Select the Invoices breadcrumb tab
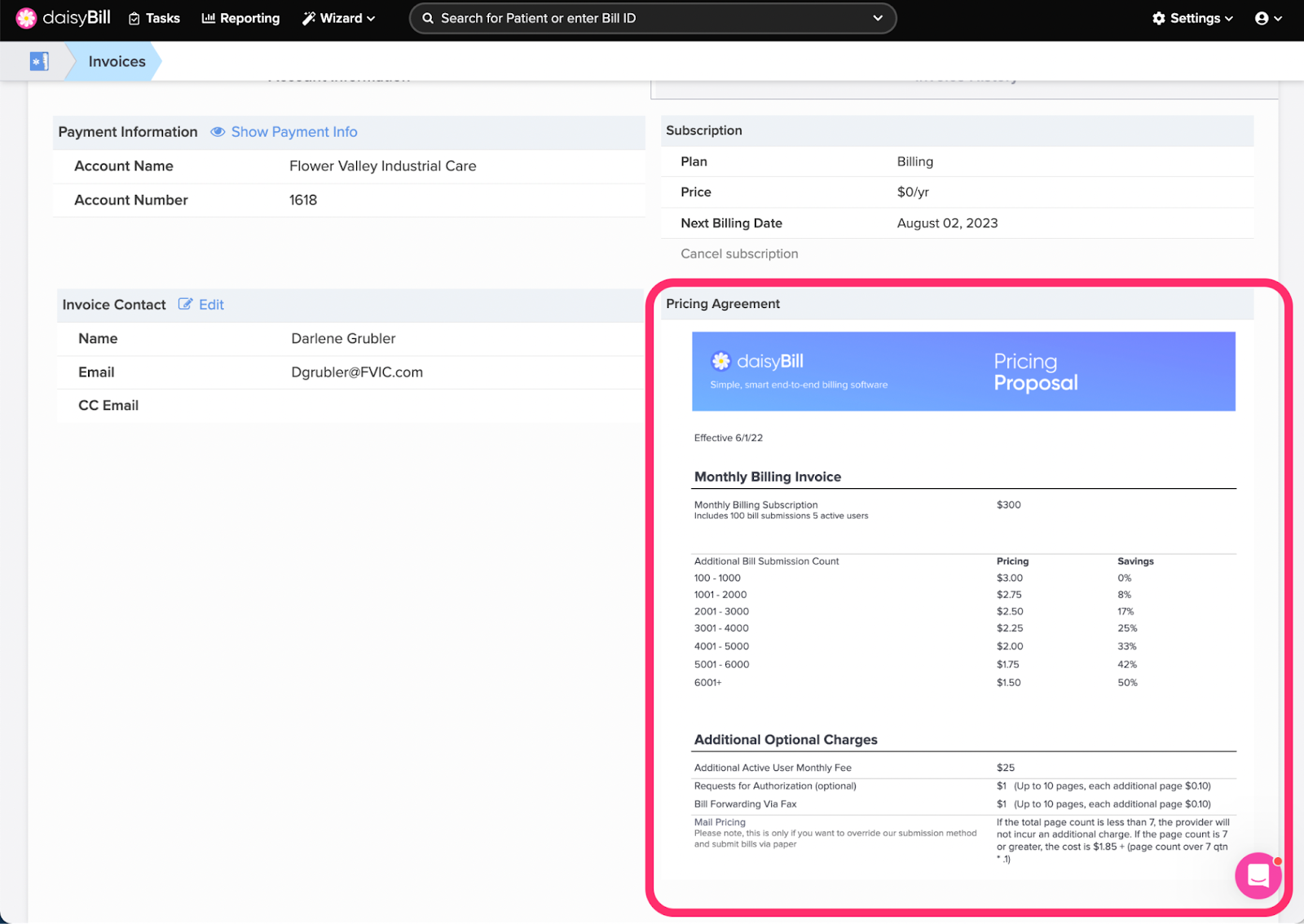1304x924 pixels. pos(117,61)
